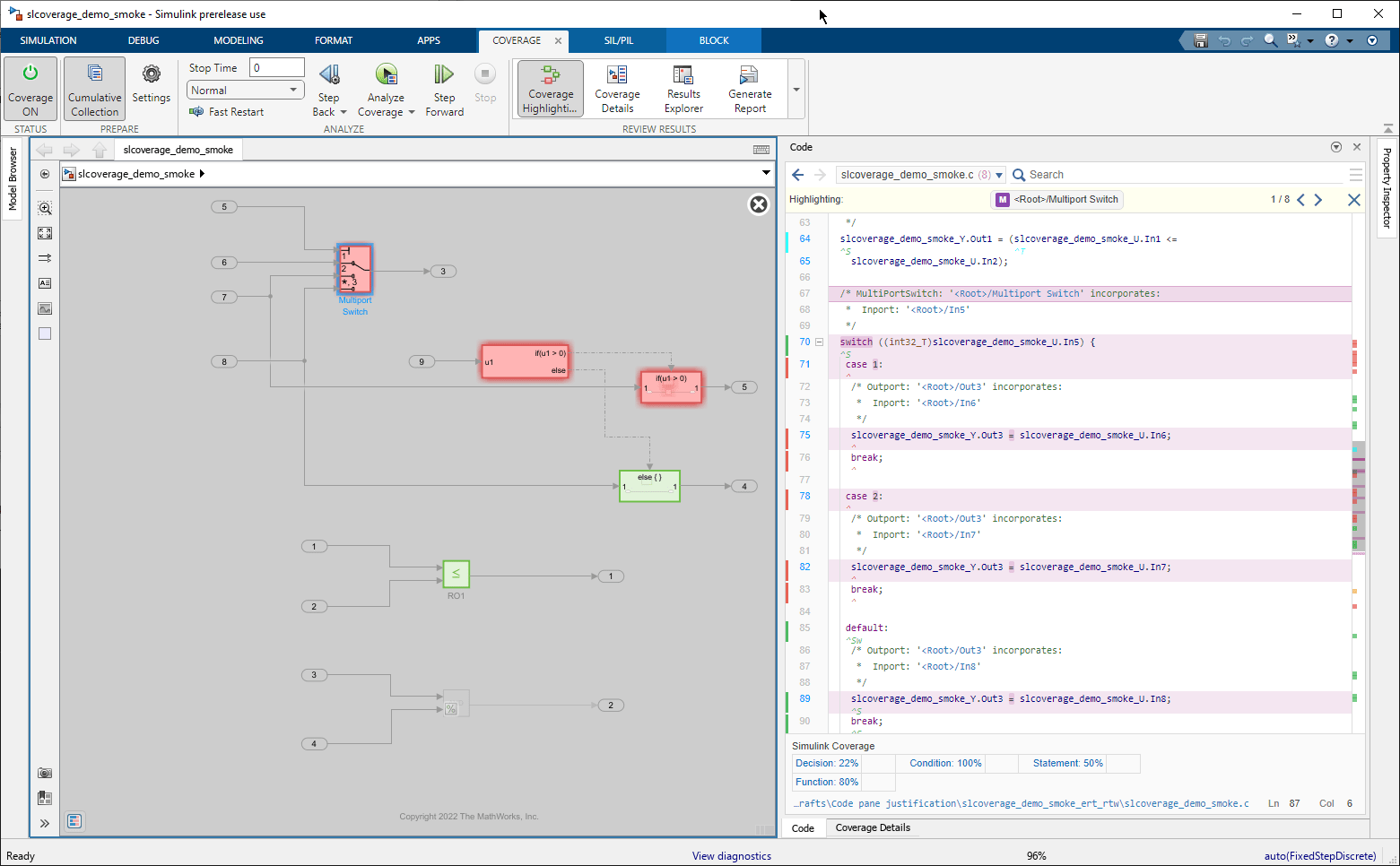The image size is (1400, 866).
Task: Switch to the FORMAT tab
Action: coord(334,40)
